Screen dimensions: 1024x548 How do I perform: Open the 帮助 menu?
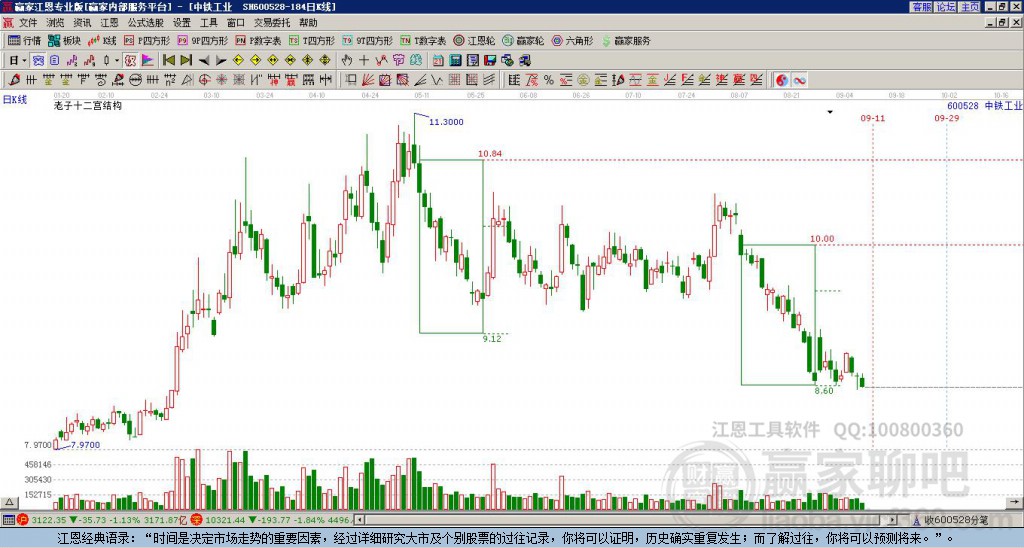point(308,23)
